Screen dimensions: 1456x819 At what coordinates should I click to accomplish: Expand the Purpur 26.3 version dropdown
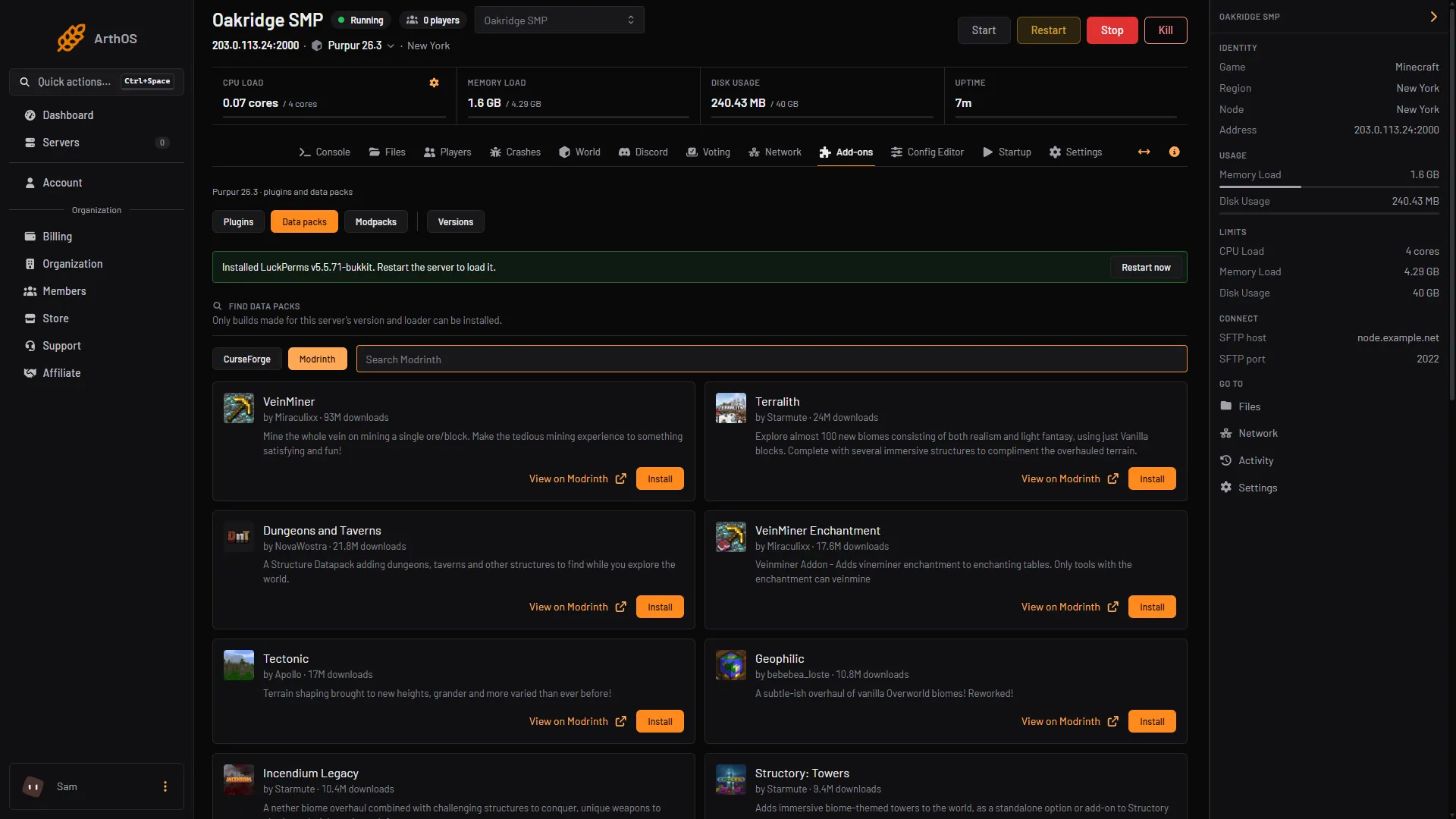pos(391,45)
